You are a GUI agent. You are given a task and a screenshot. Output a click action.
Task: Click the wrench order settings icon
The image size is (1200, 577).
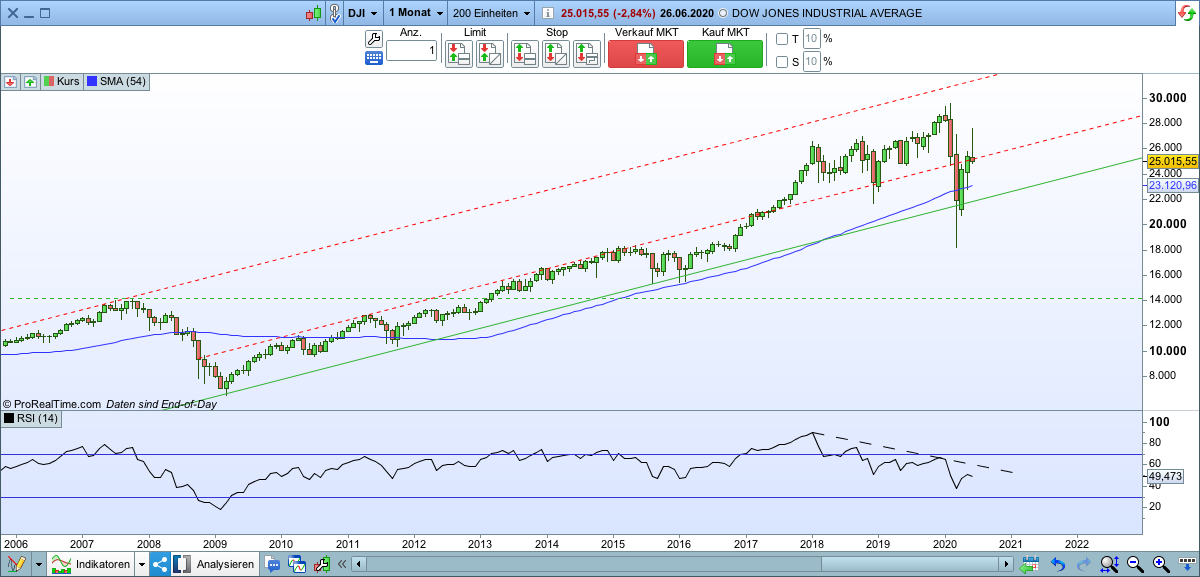pos(373,39)
